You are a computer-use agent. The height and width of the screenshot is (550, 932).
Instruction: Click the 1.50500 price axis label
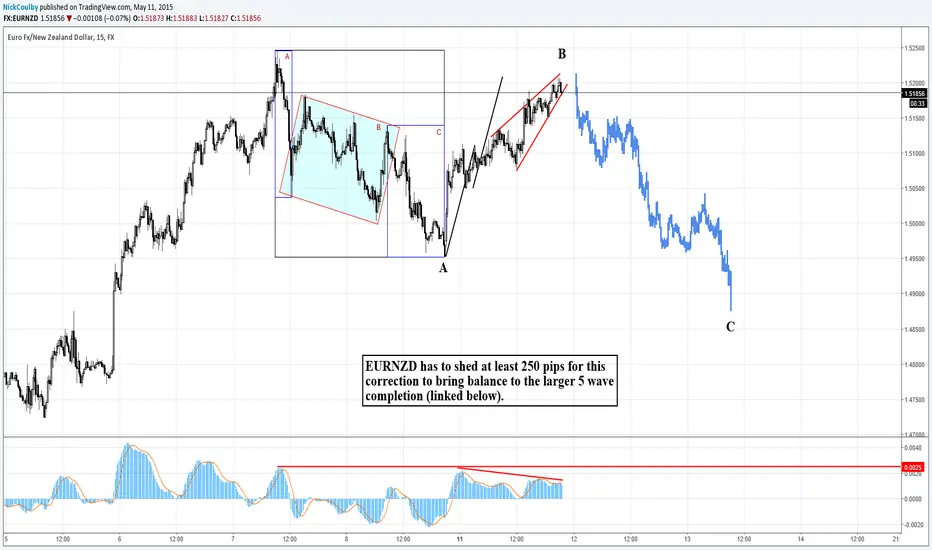click(x=914, y=188)
